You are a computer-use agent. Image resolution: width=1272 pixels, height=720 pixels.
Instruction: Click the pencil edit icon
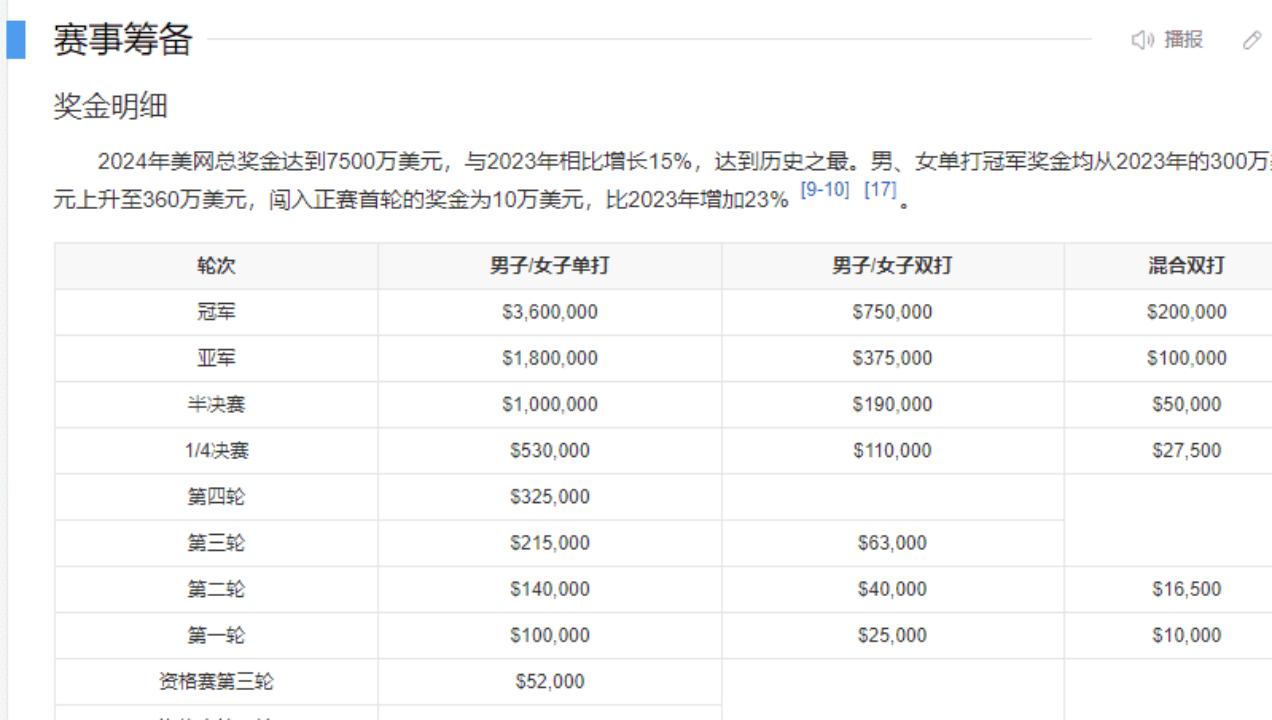click(1251, 40)
